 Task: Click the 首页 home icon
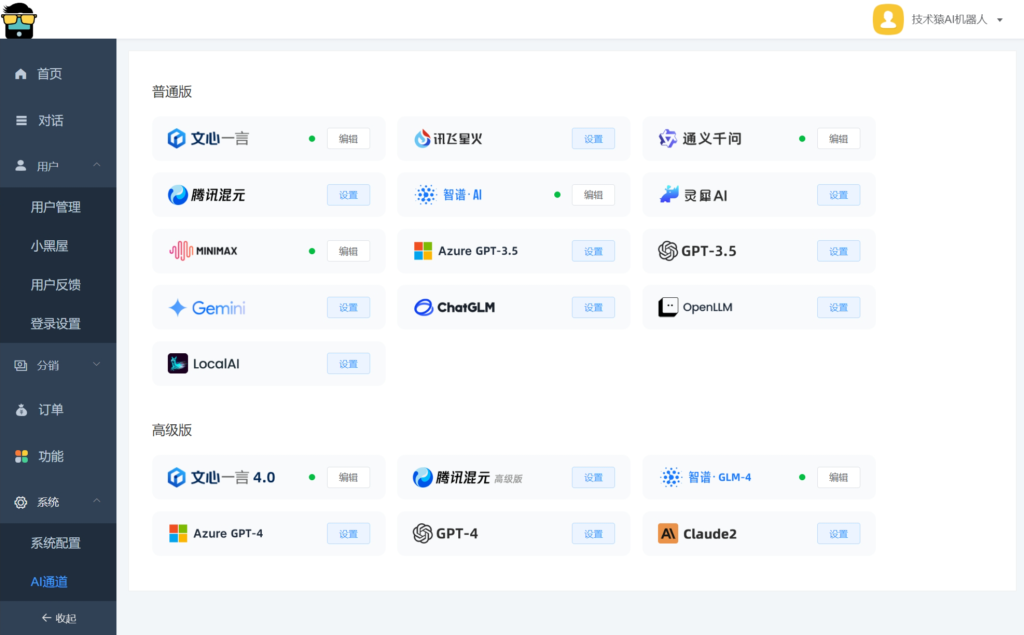click(x=21, y=74)
